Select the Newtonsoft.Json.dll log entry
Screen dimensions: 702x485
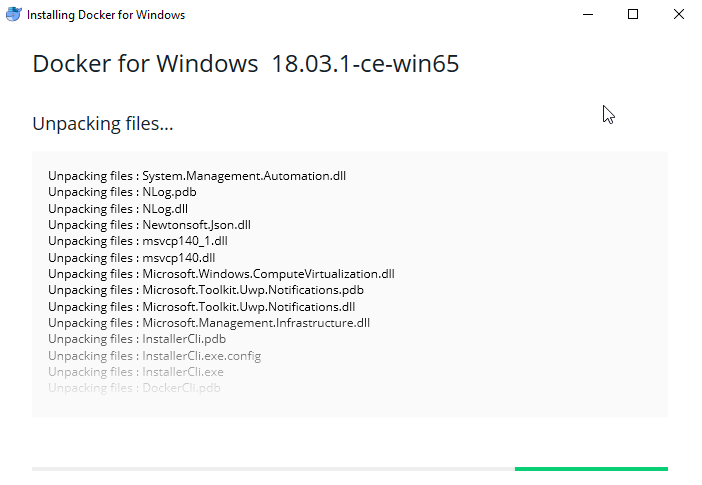pos(149,225)
